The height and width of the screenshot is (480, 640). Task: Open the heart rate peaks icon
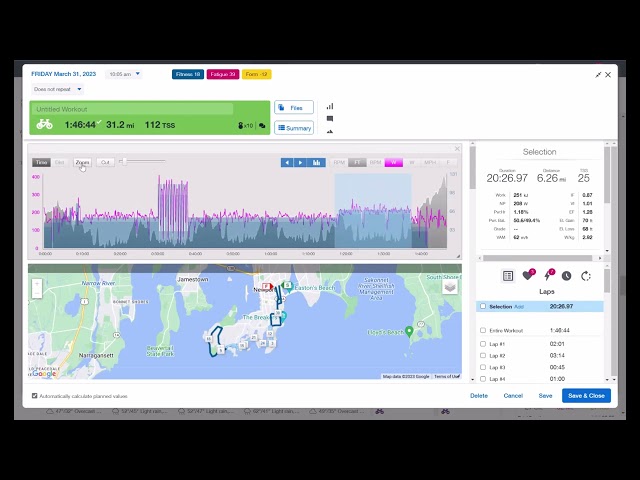tap(528, 275)
